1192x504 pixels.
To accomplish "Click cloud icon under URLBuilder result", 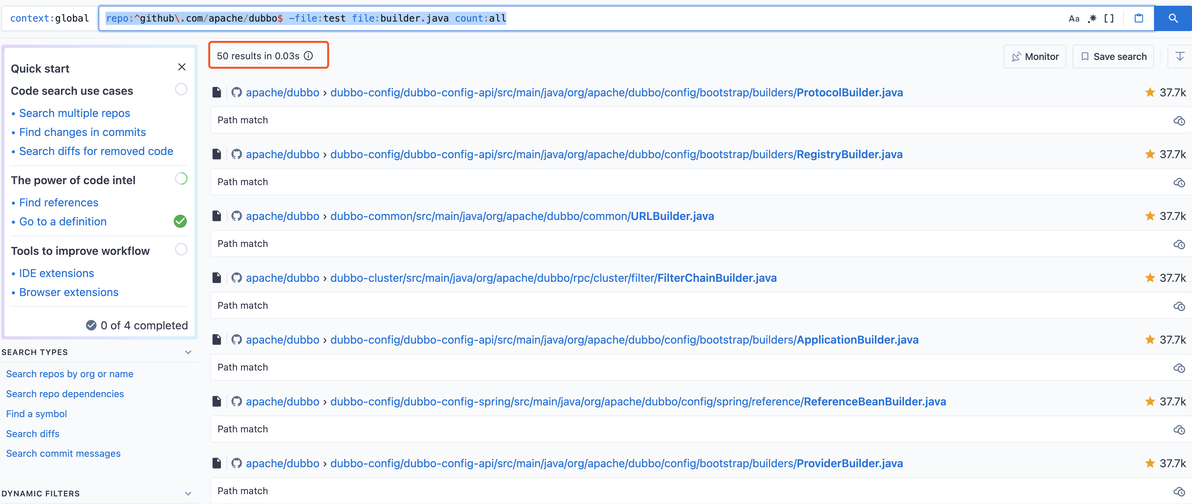I will click(1179, 244).
